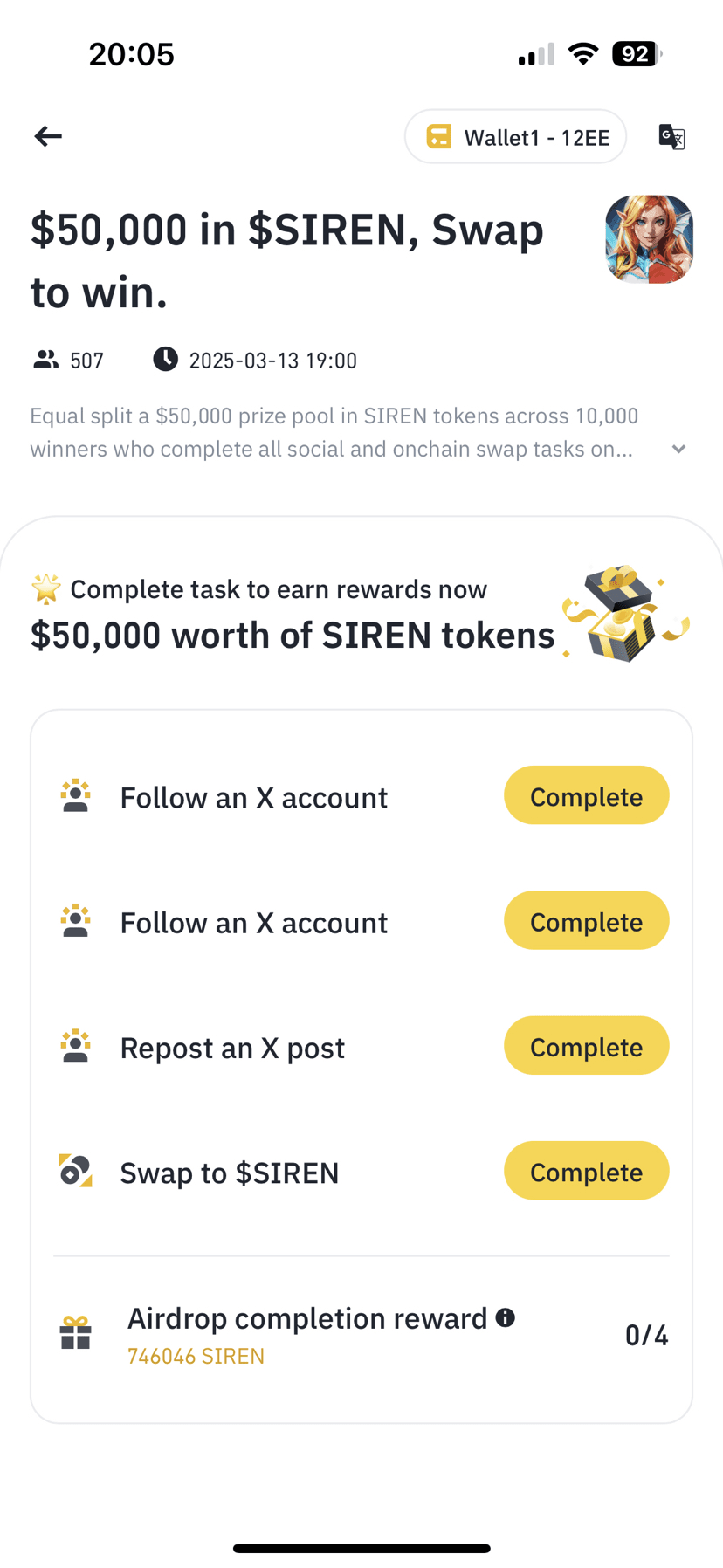
Task: Tap the back arrow icon
Action: (x=48, y=136)
